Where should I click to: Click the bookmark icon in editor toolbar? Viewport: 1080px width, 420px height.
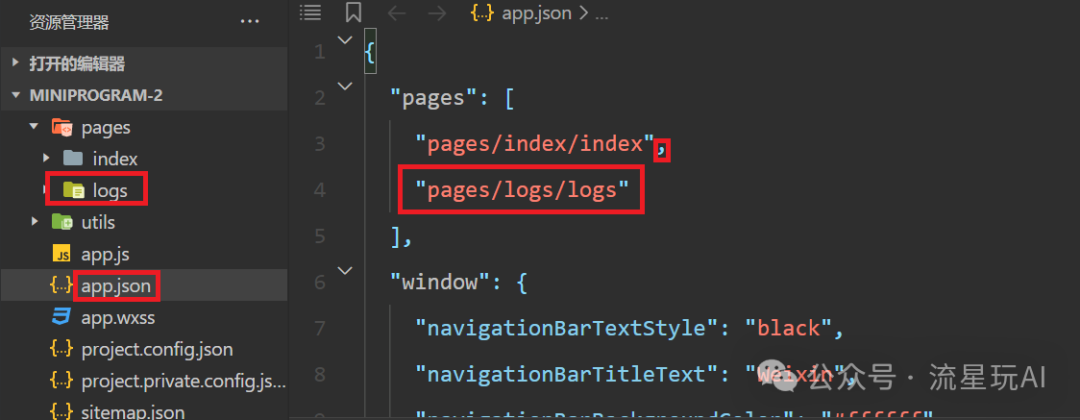coord(354,12)
